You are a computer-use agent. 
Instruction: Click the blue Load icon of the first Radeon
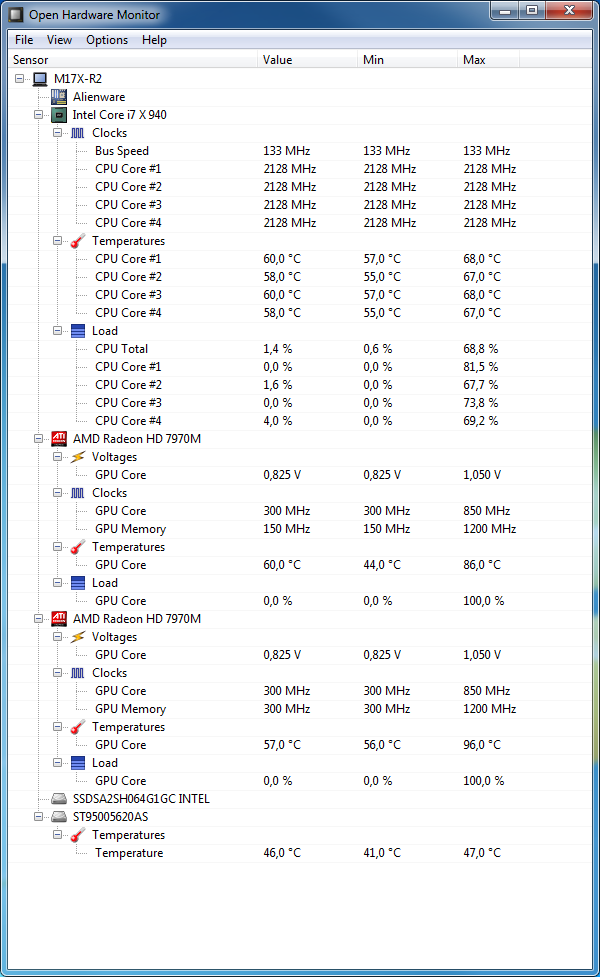(78, 583)
